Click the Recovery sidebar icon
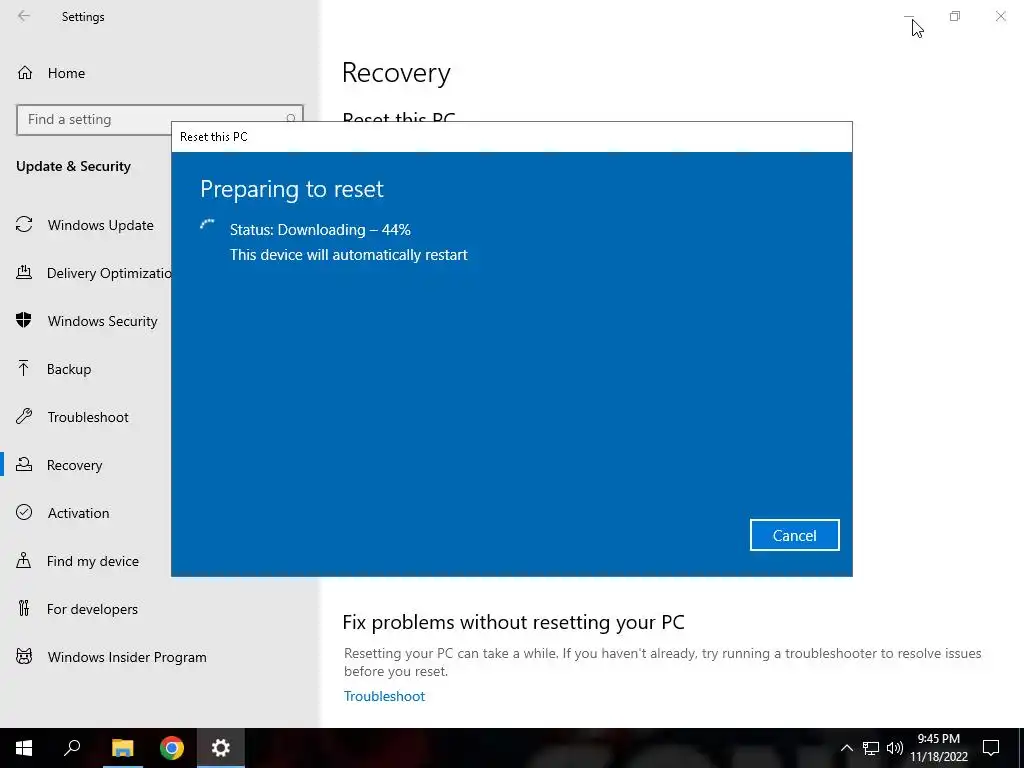This screenshot has height=768, width=1024. click(x=24, y=464)
